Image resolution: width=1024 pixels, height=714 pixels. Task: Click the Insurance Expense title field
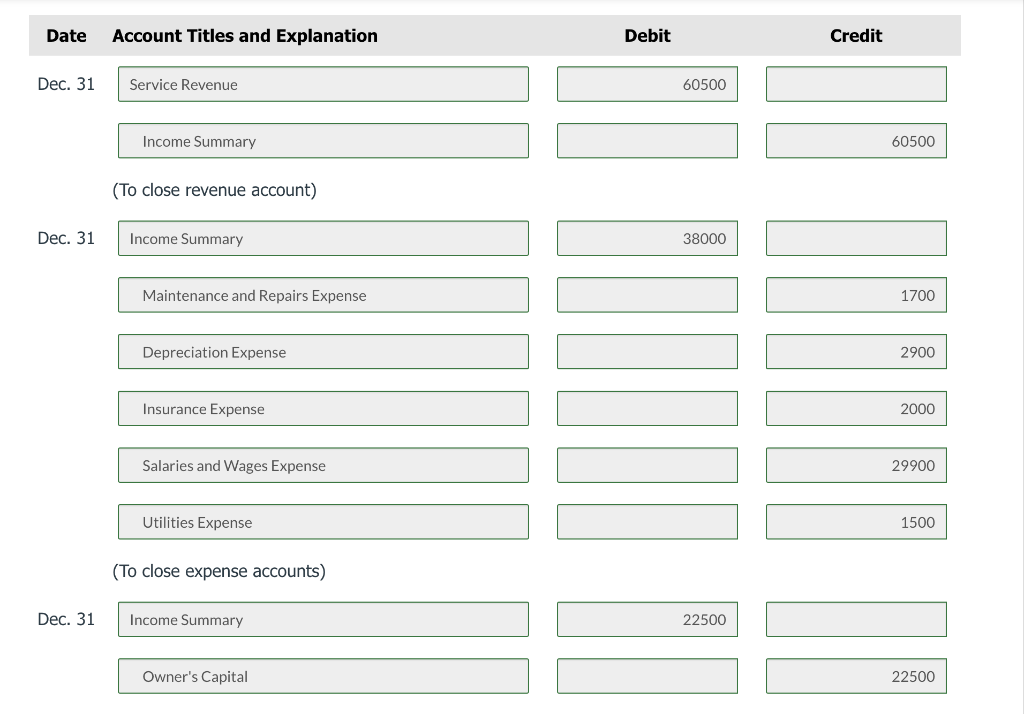[x=323, y=408]
